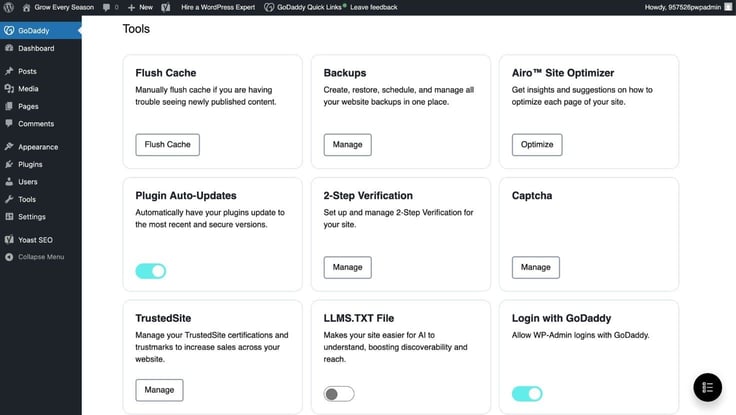Screen dimensions: 736x415
Task: Click the Collapse Menu label
Action: [x=41, y=257]
